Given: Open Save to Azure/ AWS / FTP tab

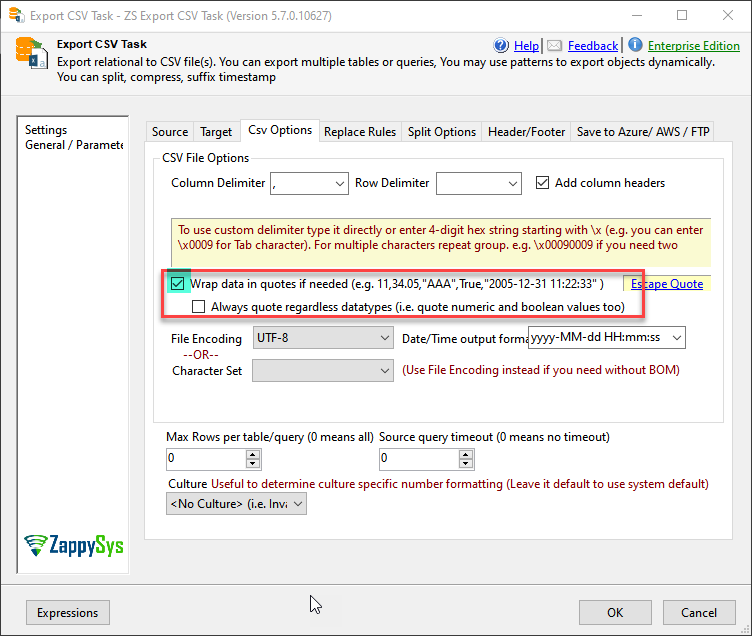Looking at the screenshot, I should (x=643, y=132).
